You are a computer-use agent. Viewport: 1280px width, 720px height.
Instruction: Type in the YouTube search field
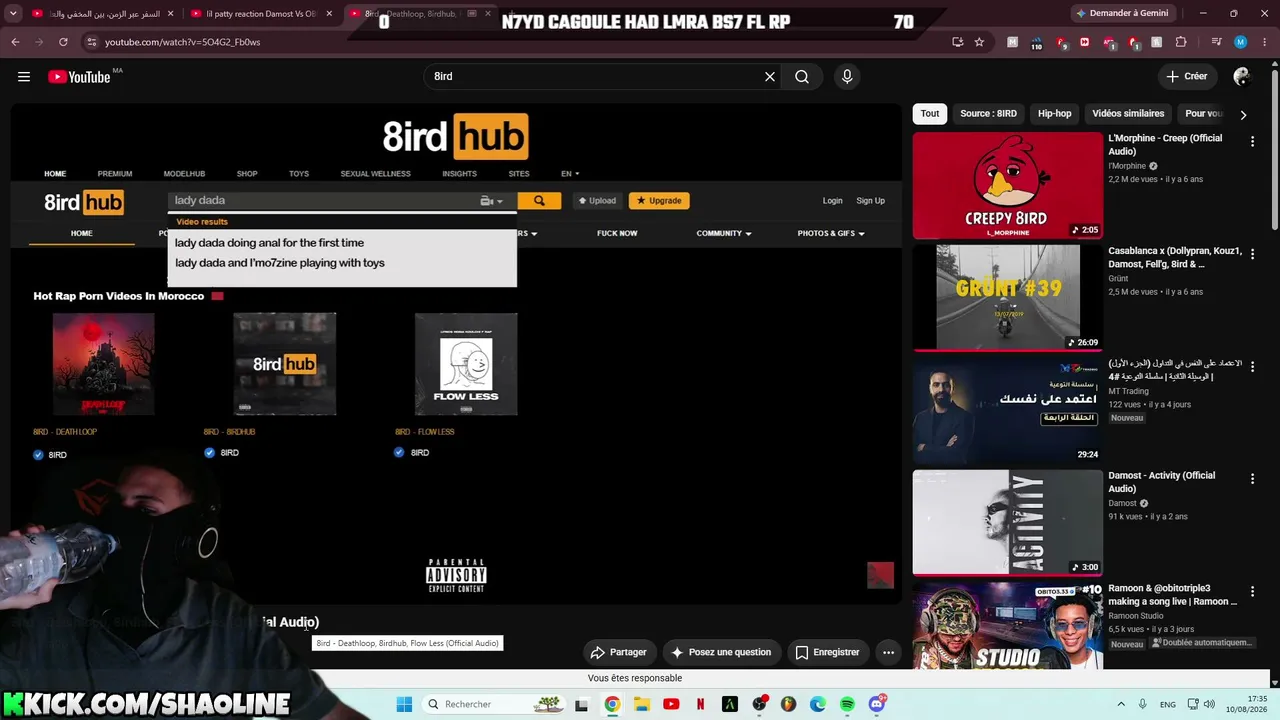tap(595, 77)
